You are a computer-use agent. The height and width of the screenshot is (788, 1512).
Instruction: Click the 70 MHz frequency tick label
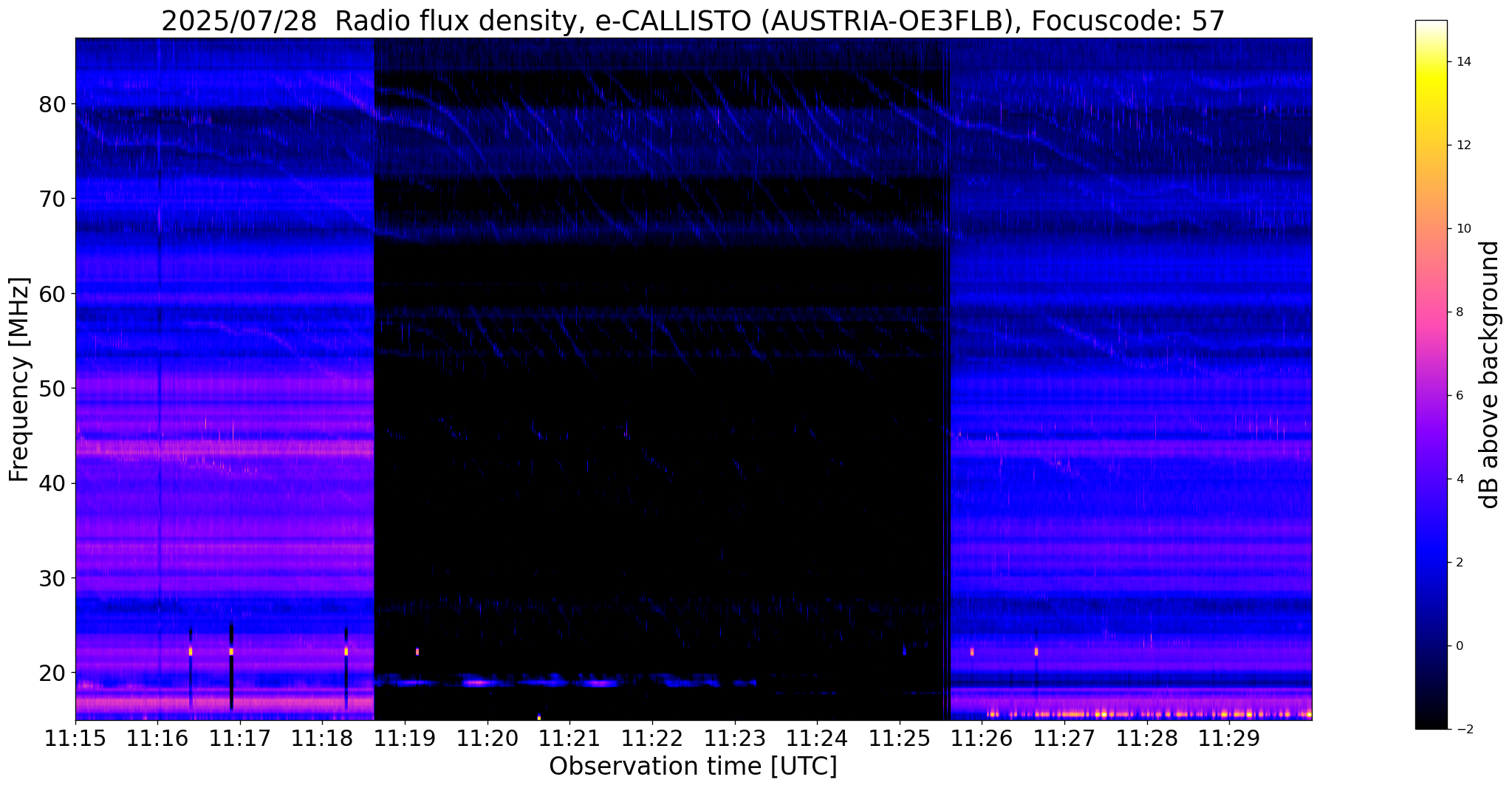(52, 199)
